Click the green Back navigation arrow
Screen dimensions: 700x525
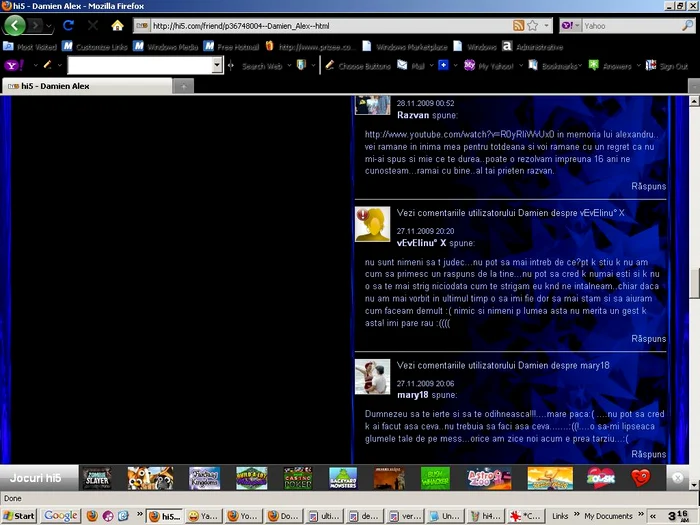tap(15, 25)
